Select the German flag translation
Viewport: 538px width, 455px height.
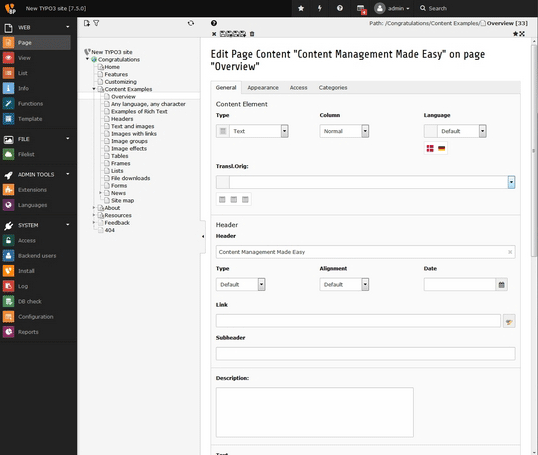point(442,148)
